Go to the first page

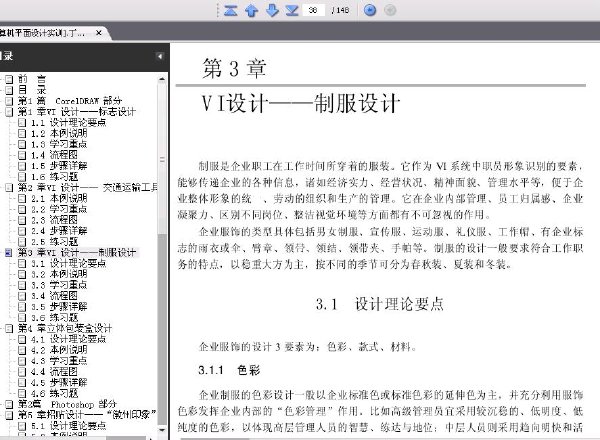tap(230, 10)
